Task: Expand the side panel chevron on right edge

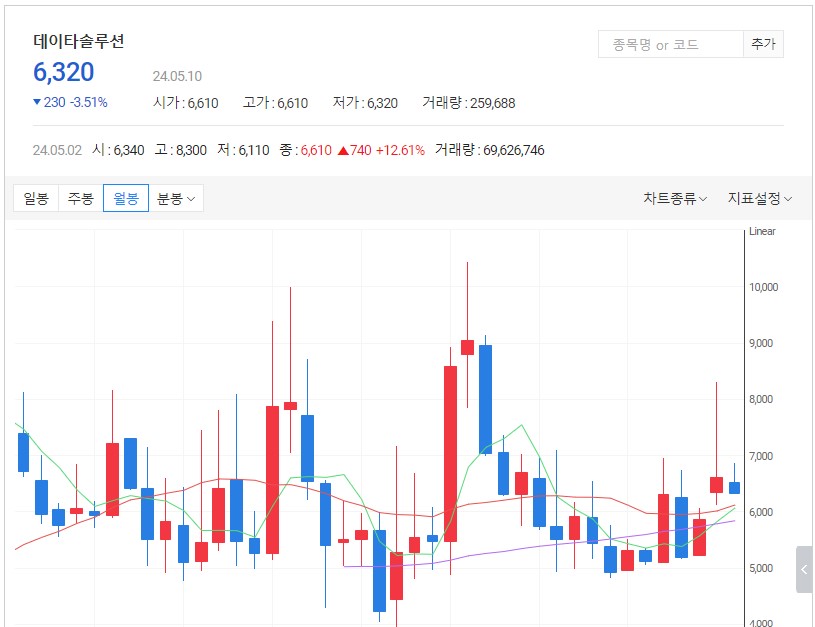Action: click(804, 570)
